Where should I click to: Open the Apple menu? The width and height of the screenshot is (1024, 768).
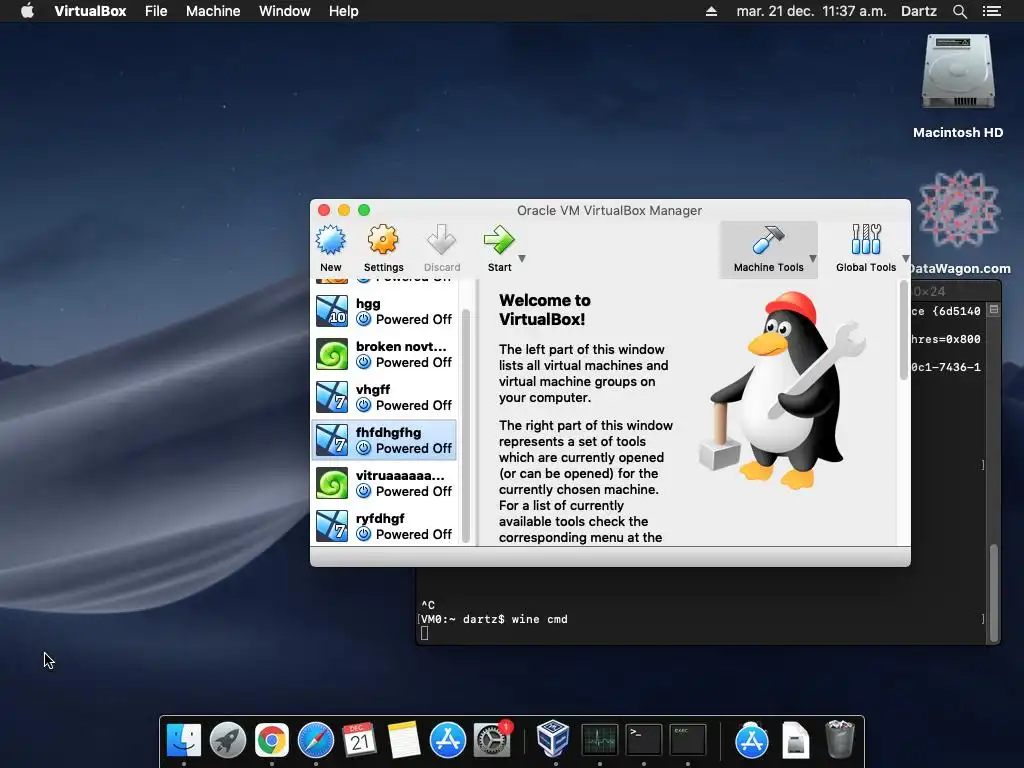tap(27, 11)
